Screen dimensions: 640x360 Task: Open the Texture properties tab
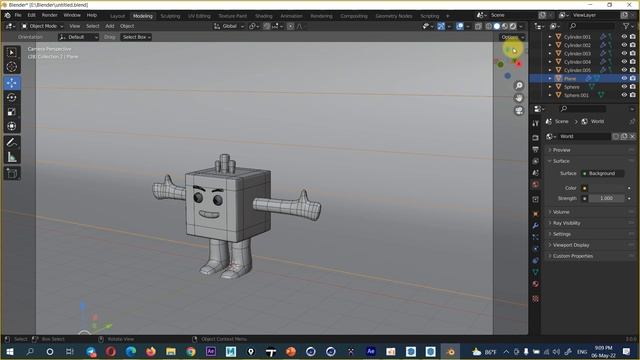click(536, 299)
